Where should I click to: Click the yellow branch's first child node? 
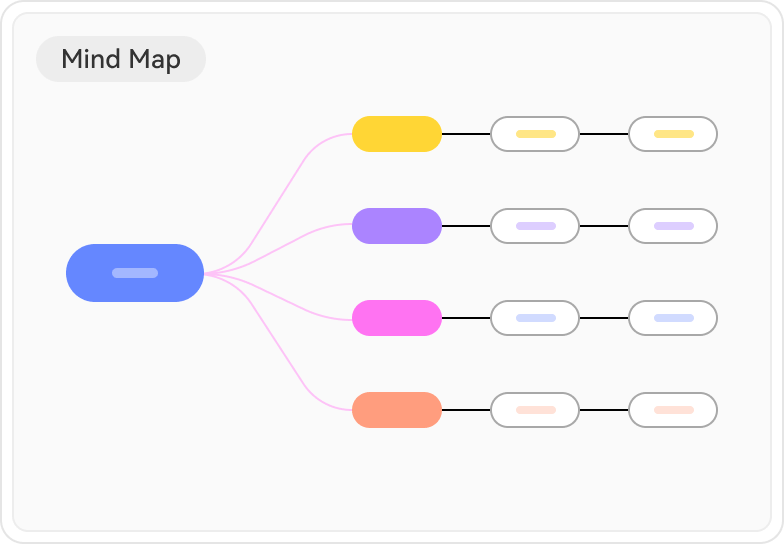(535, 134)
